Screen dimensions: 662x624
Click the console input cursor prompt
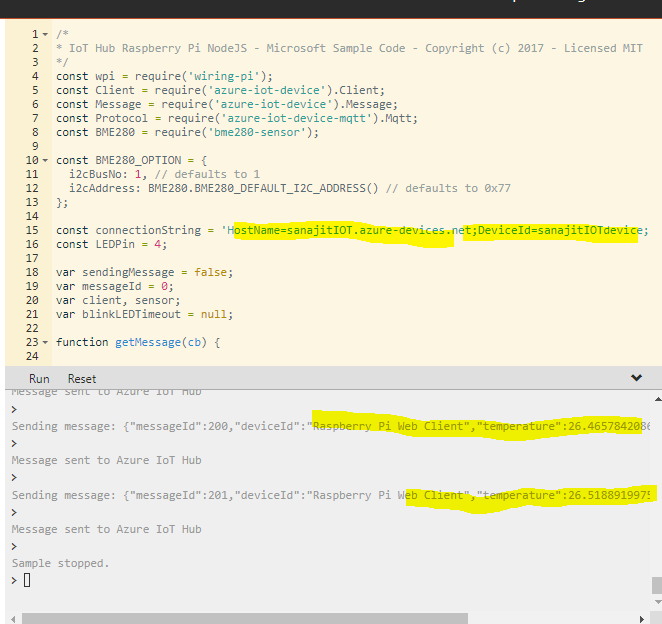[27, 580]
